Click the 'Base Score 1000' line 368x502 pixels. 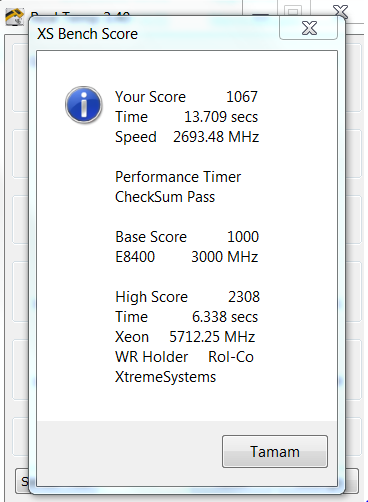click(187, 237)
